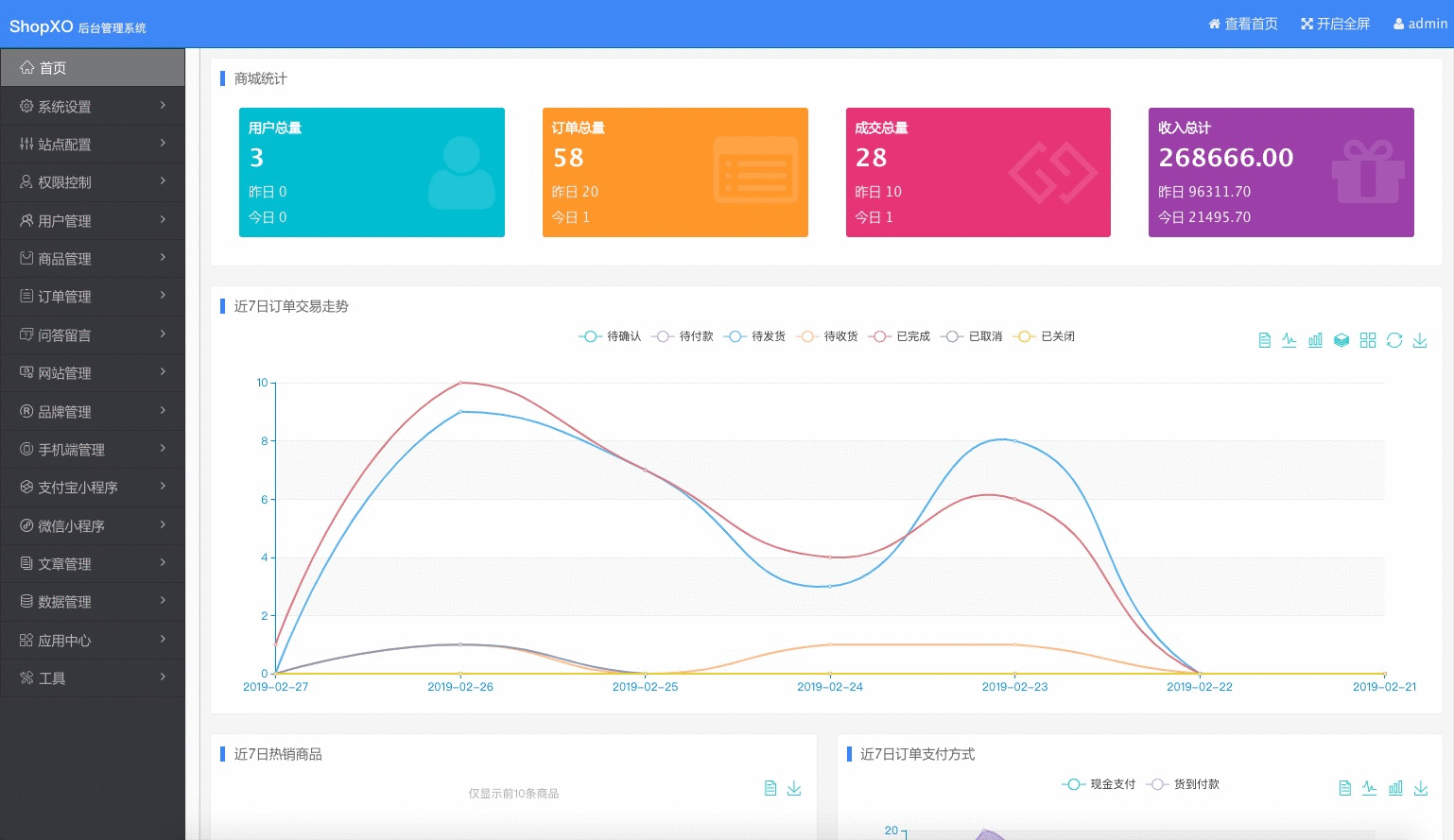Click the orange 订单总量 statistics card
This screenshot has height=840, width=1454.
coord(675,172)
